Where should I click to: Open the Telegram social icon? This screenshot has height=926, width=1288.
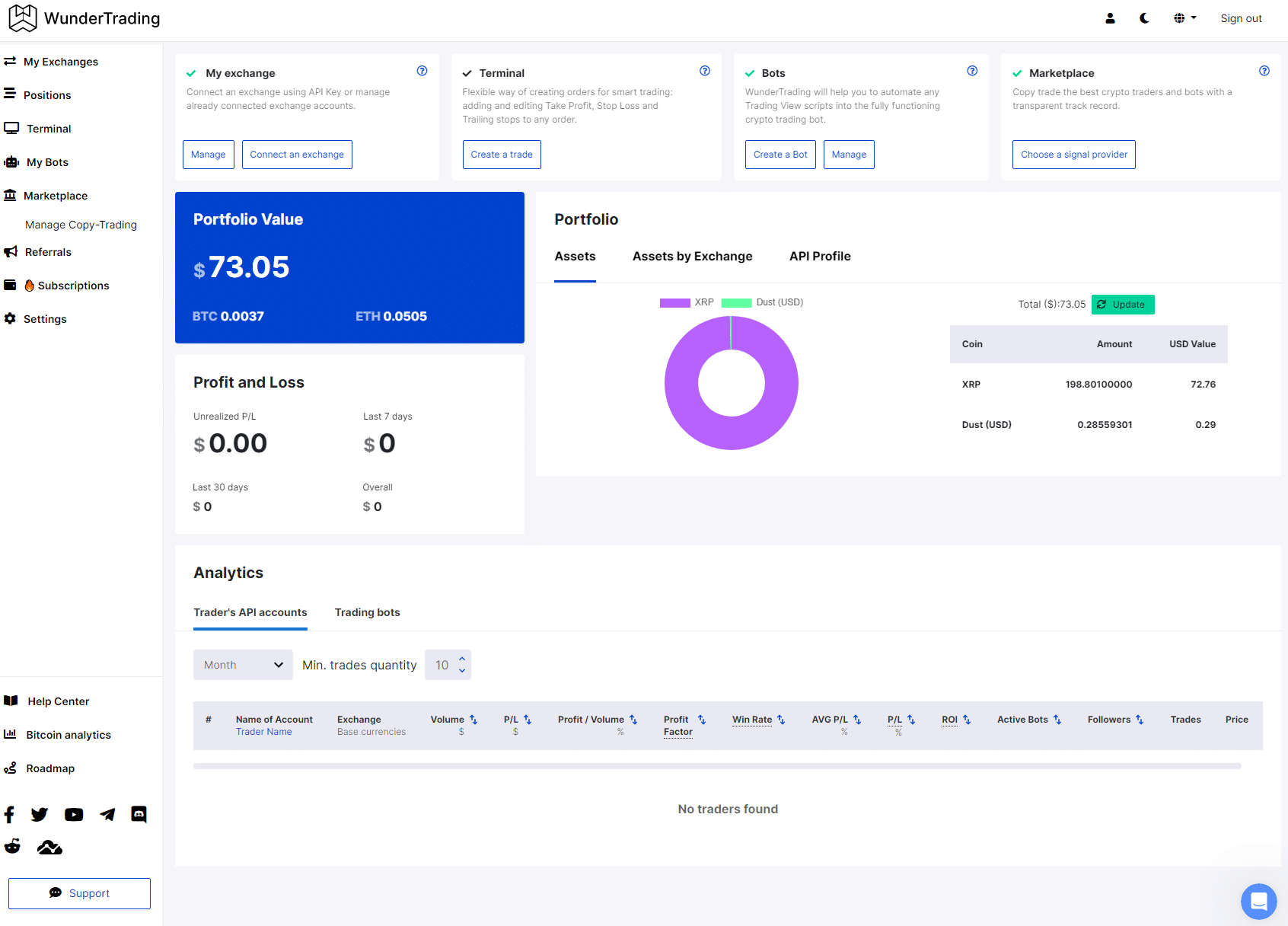107,815
